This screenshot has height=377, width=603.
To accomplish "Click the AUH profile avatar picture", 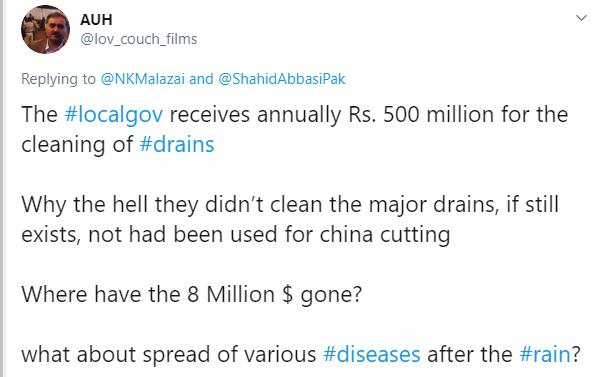I will pyautogui.click(x=45, y=30).
